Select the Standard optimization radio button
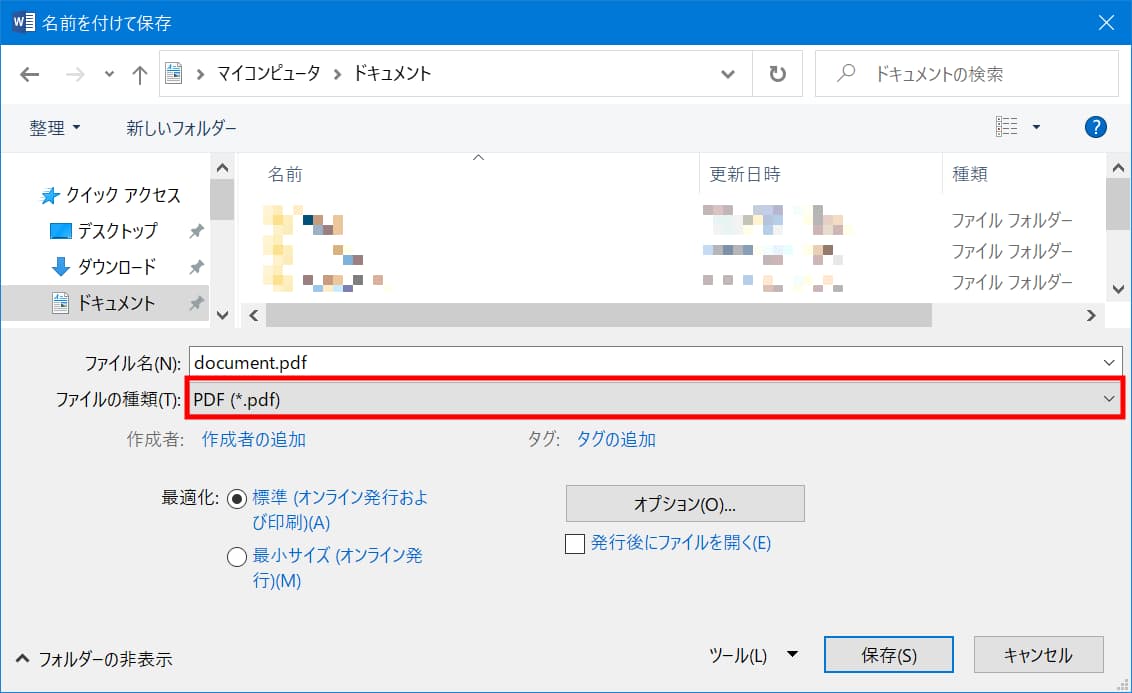 point(237,499)
